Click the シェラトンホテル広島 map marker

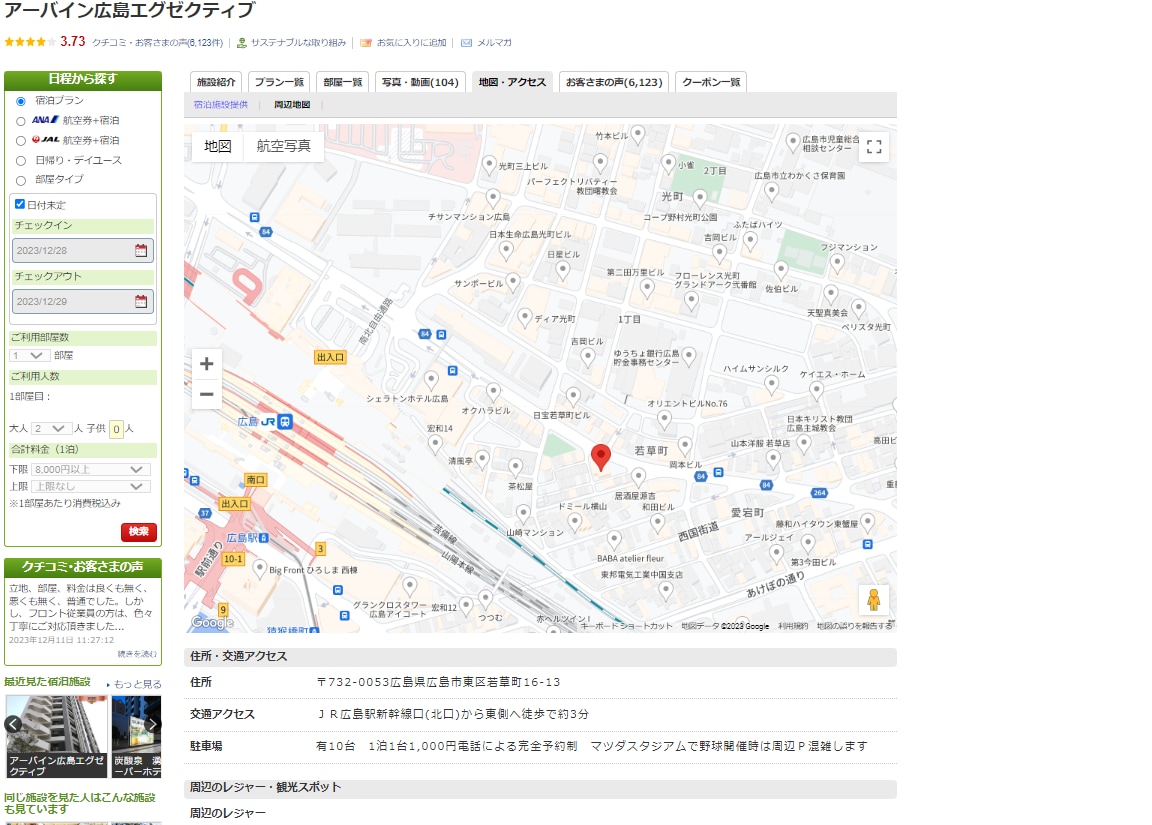(x=431, y=380)
